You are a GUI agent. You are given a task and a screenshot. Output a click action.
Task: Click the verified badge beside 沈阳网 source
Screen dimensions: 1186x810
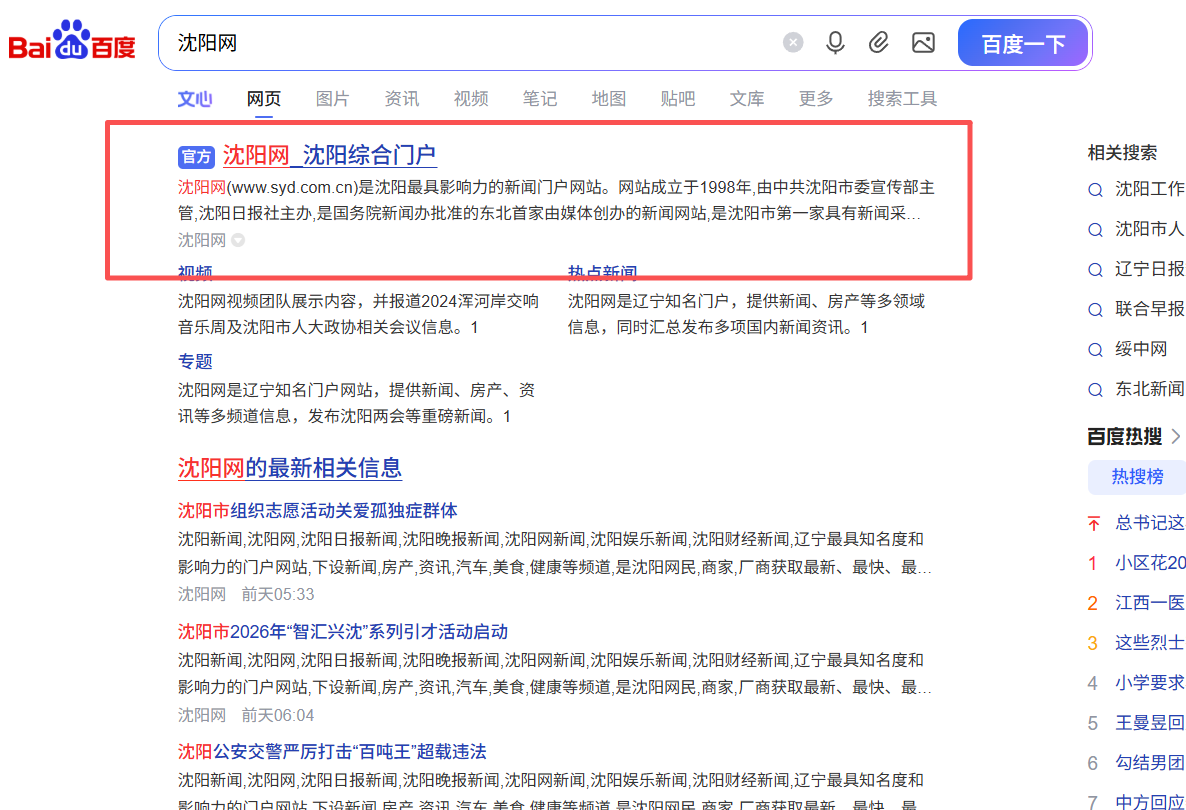[x=237, y=240]
